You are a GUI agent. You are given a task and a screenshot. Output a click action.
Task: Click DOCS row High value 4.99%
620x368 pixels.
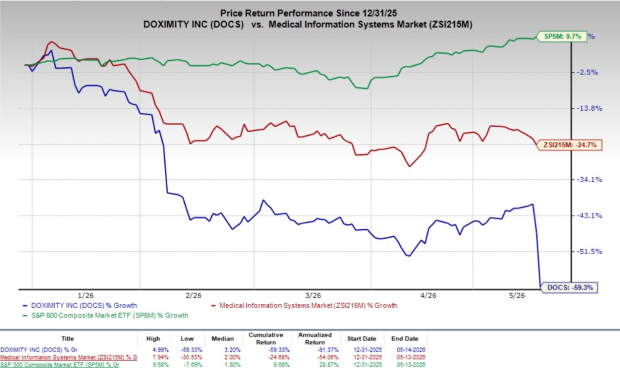coord(162,350)
